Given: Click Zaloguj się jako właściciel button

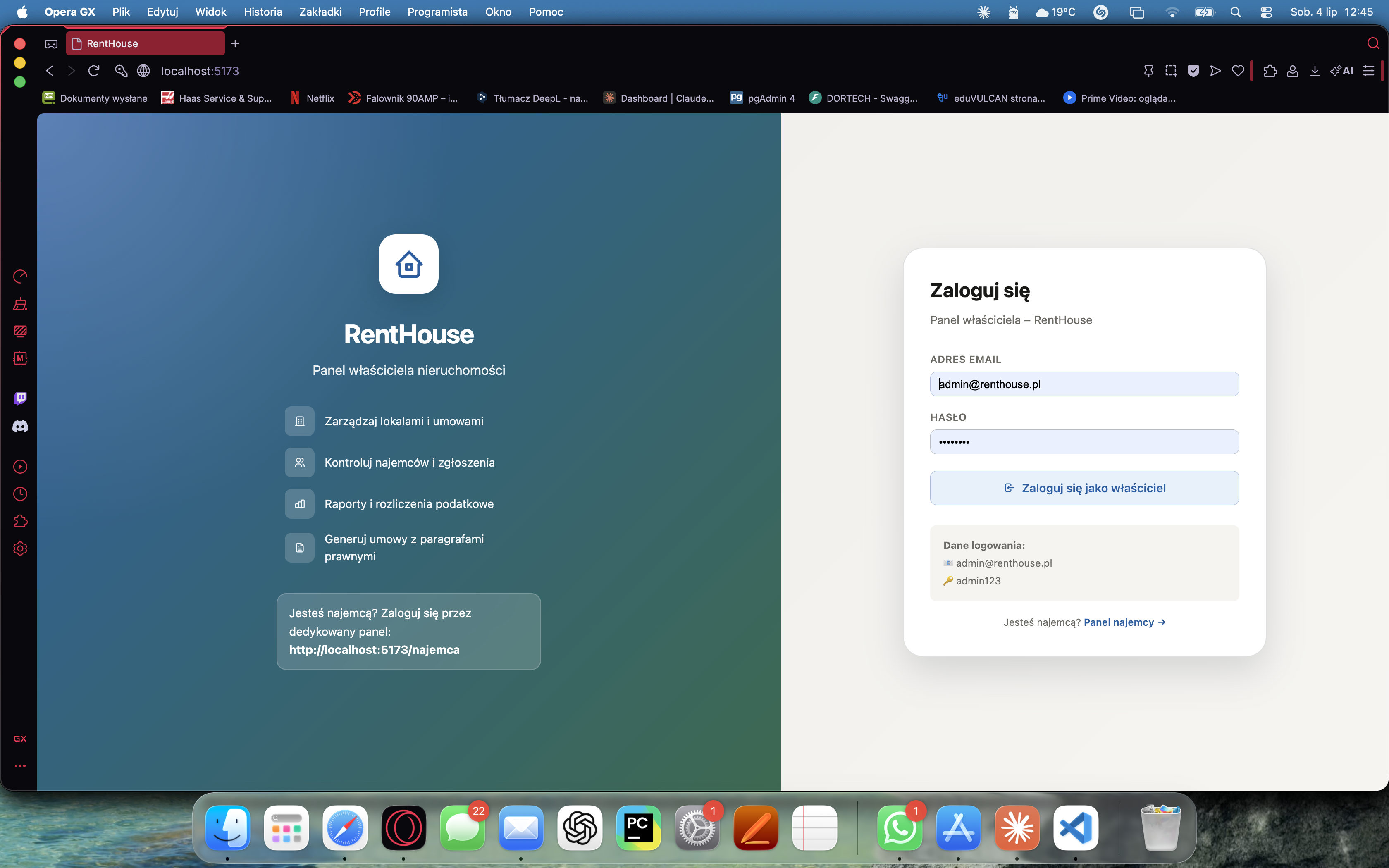Looking at the screenshot, I should (1084, 488).
